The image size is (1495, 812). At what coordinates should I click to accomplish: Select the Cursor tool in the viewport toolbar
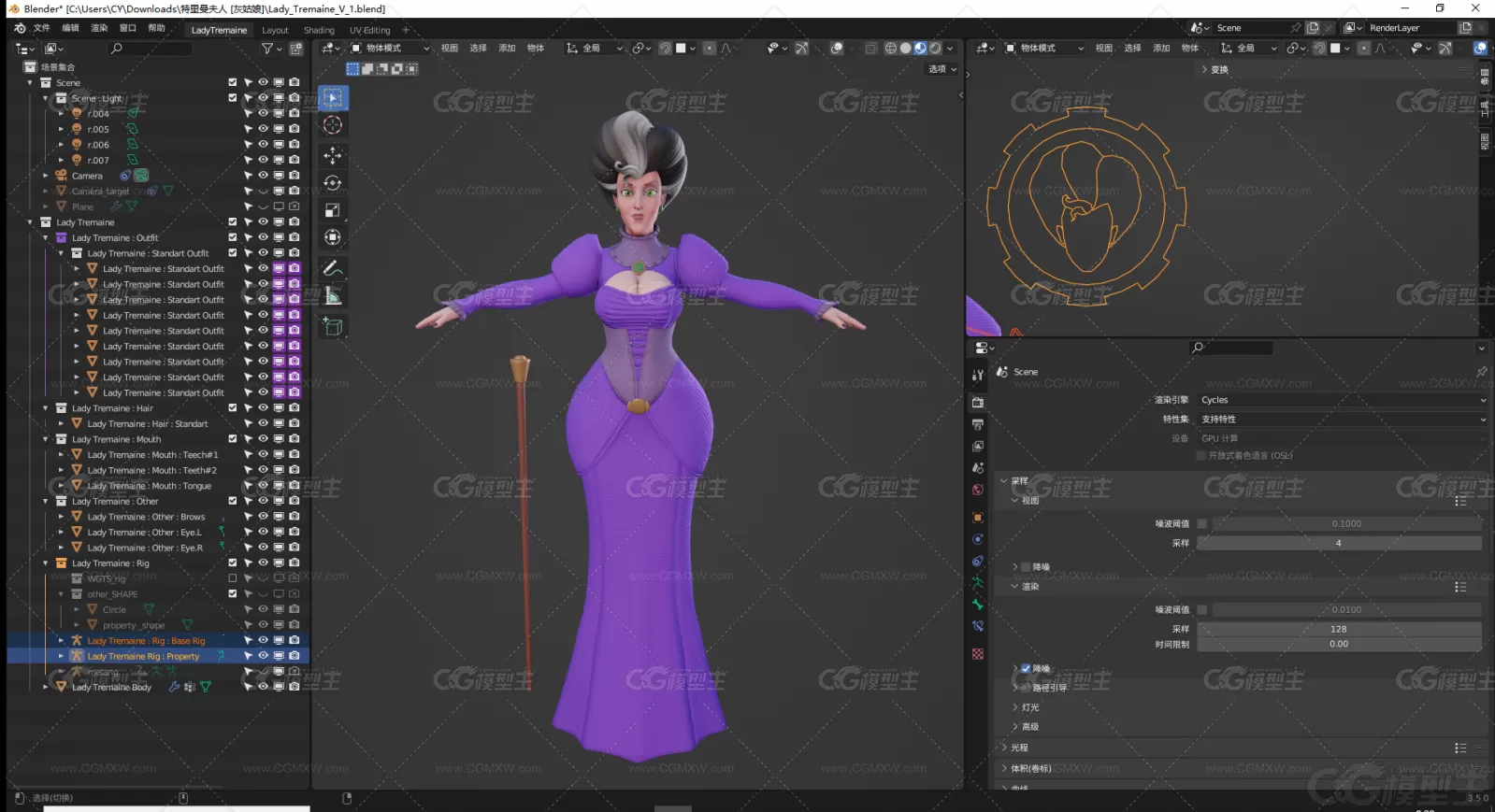click(x=333, y=125)
